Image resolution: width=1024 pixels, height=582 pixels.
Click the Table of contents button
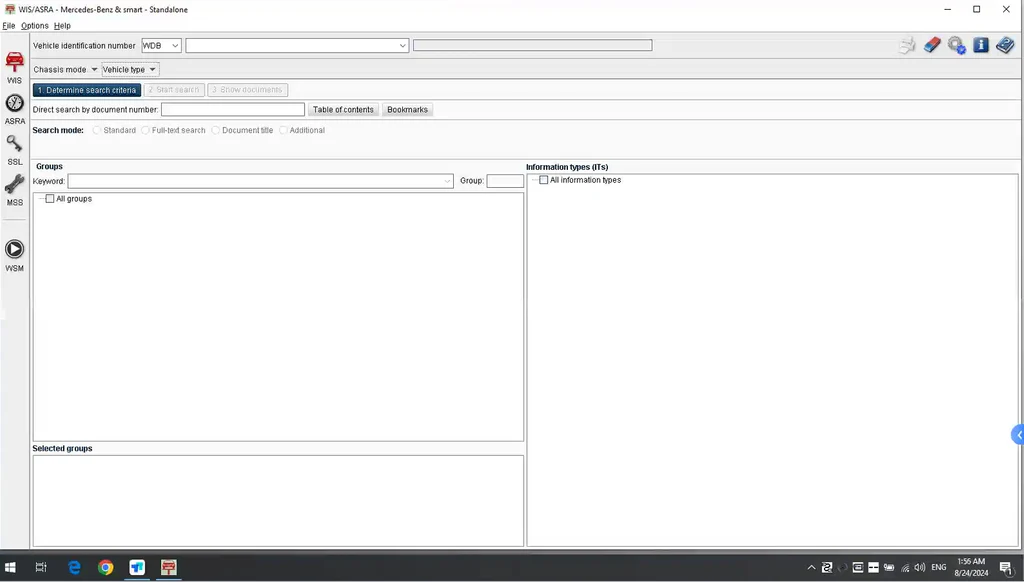(343, 110)
